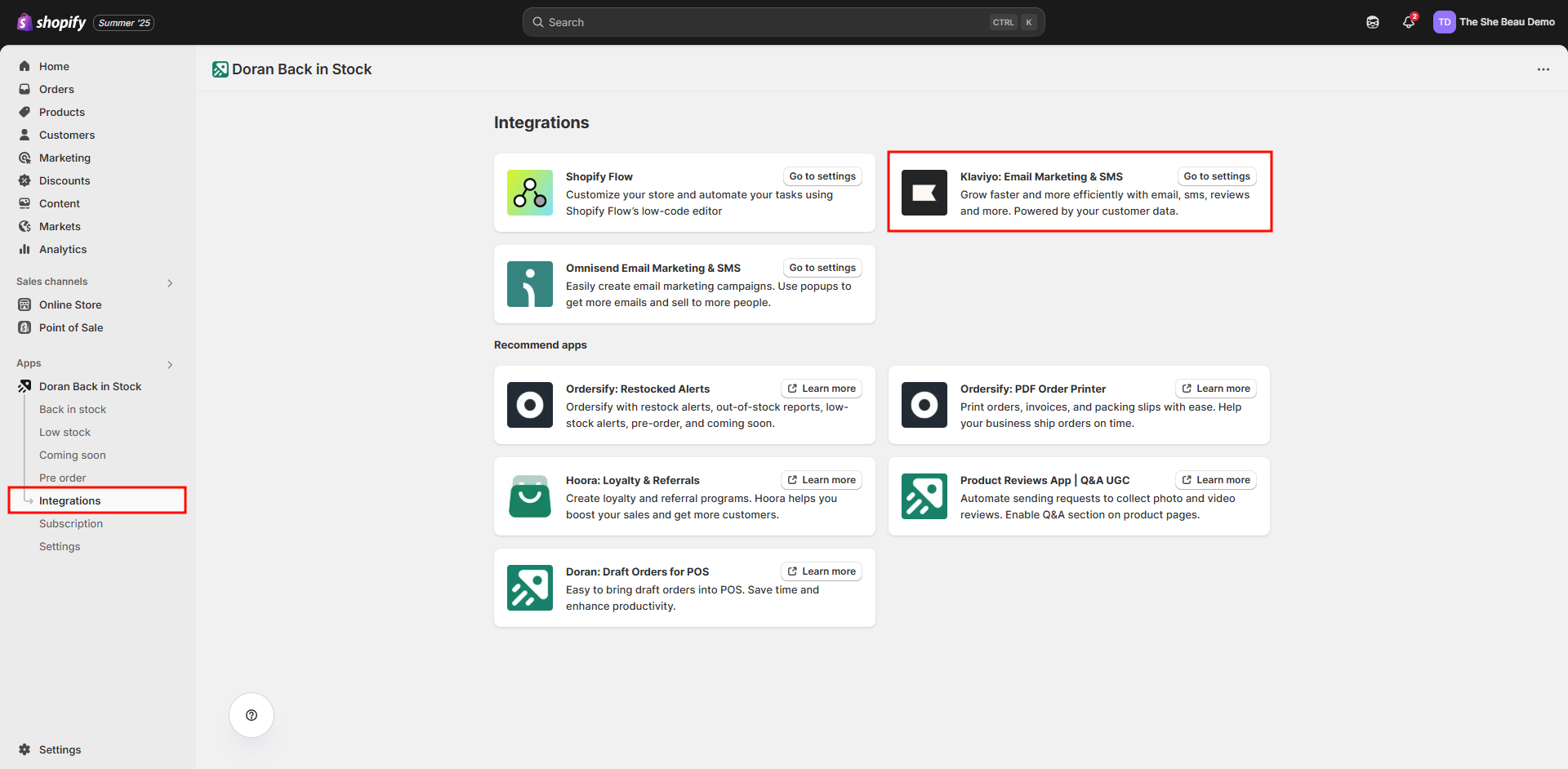The height and width of the screenshot is (769, 1568).
Task: Open Subscription submenu item
Action: click(71, 523)
